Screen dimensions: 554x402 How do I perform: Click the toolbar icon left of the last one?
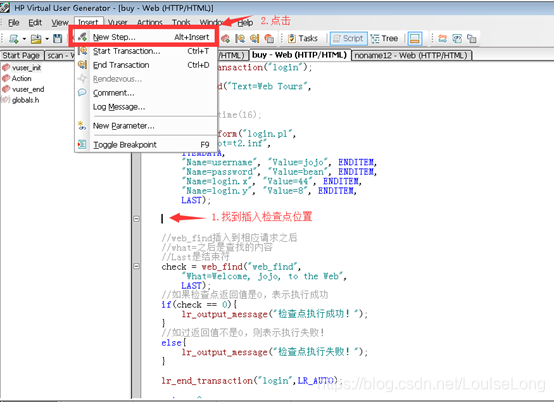click(457, 38)
